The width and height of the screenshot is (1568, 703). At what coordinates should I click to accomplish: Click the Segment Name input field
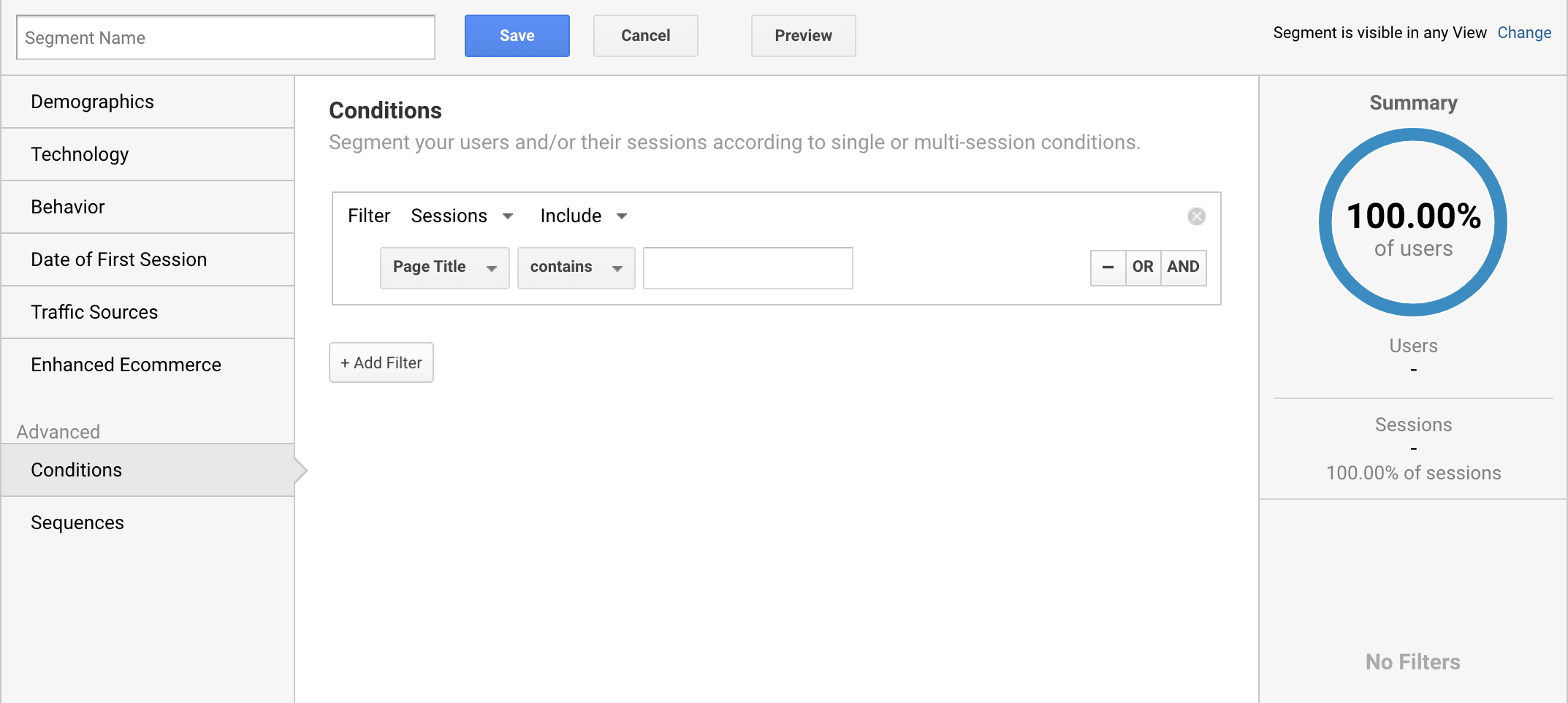tap(225, 37)
